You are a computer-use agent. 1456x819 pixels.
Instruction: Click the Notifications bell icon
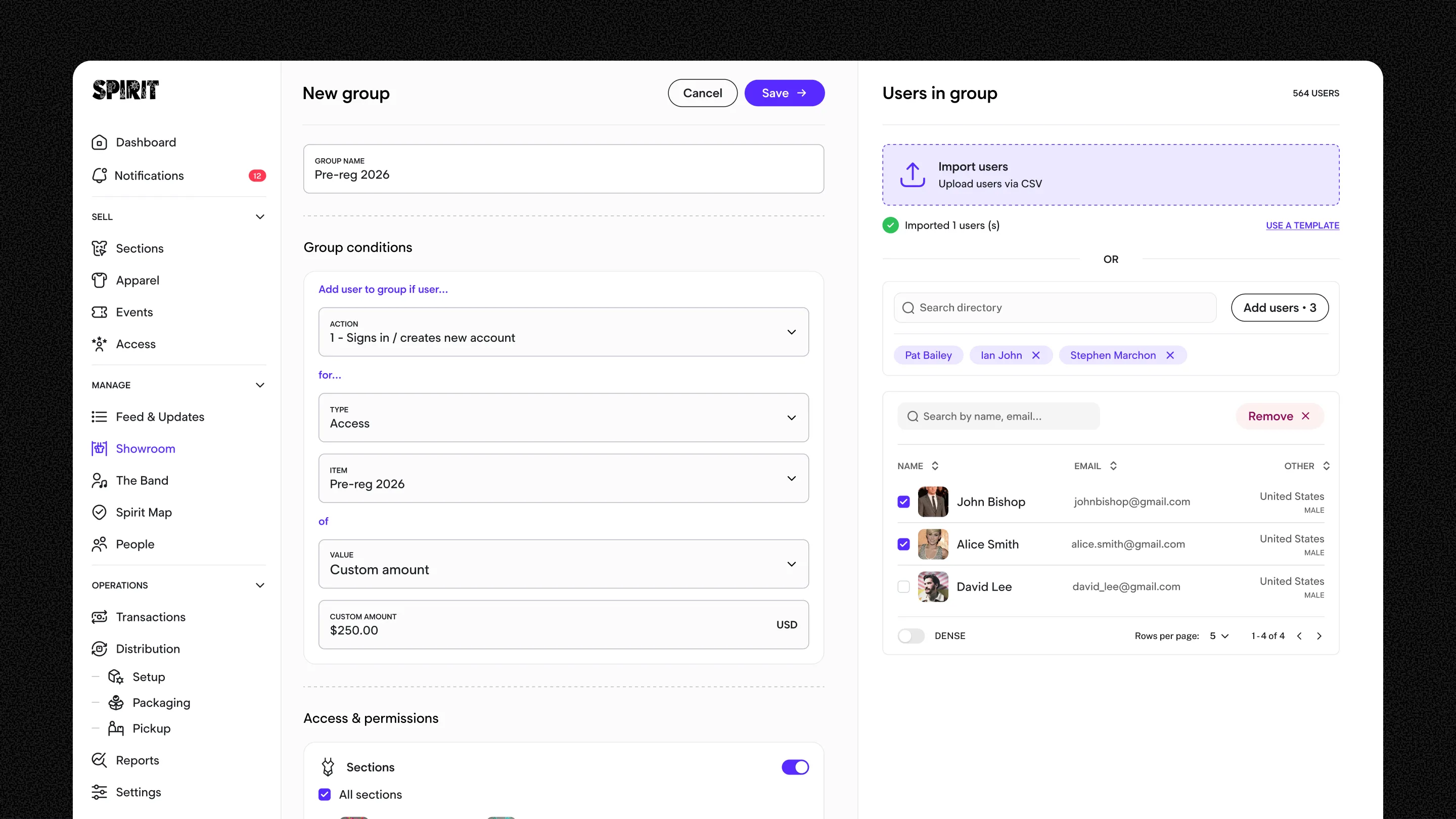point(100,176)
